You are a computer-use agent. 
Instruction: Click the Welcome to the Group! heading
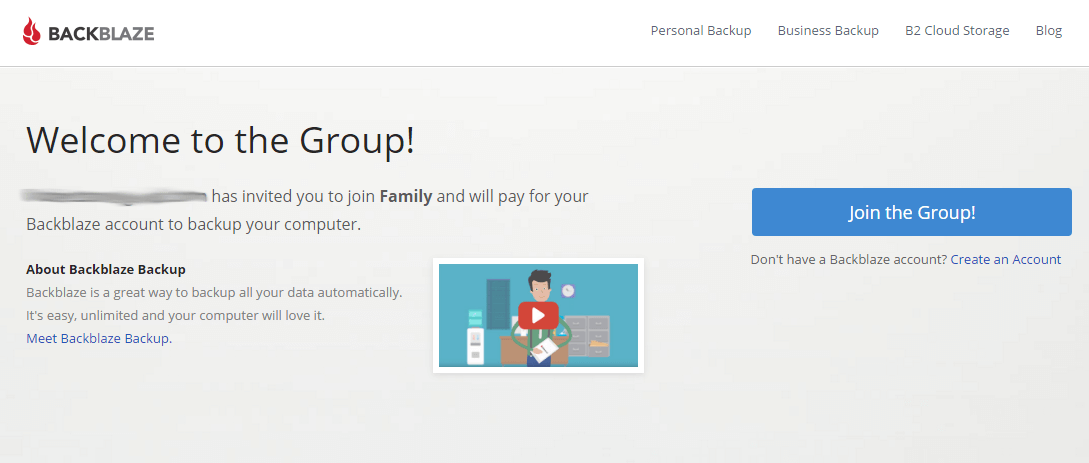[220, 140]
